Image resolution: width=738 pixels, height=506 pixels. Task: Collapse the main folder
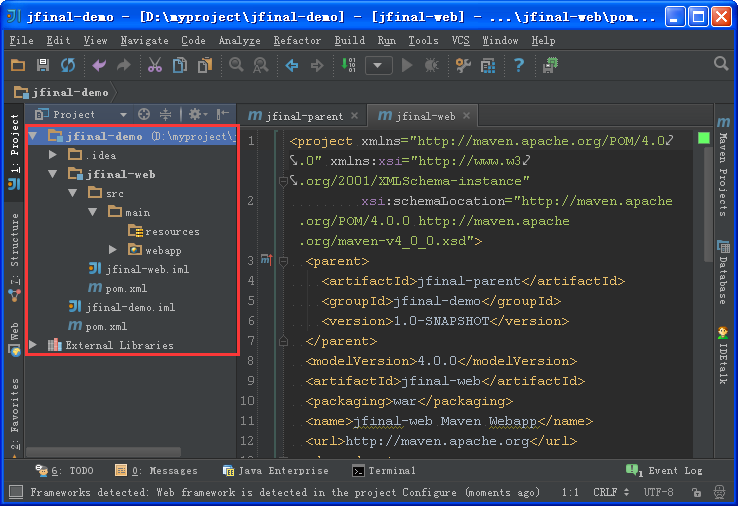93,212
